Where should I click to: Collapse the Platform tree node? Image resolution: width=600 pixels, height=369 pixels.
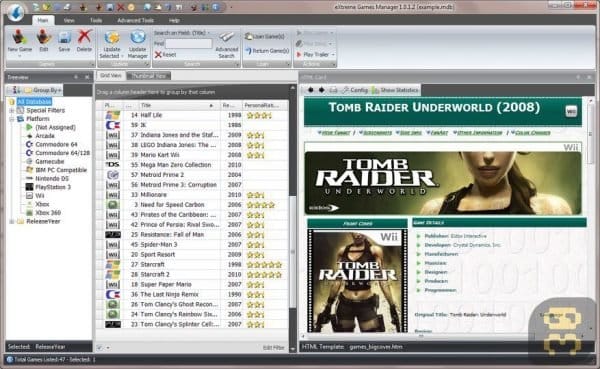(x=12, y=119)
